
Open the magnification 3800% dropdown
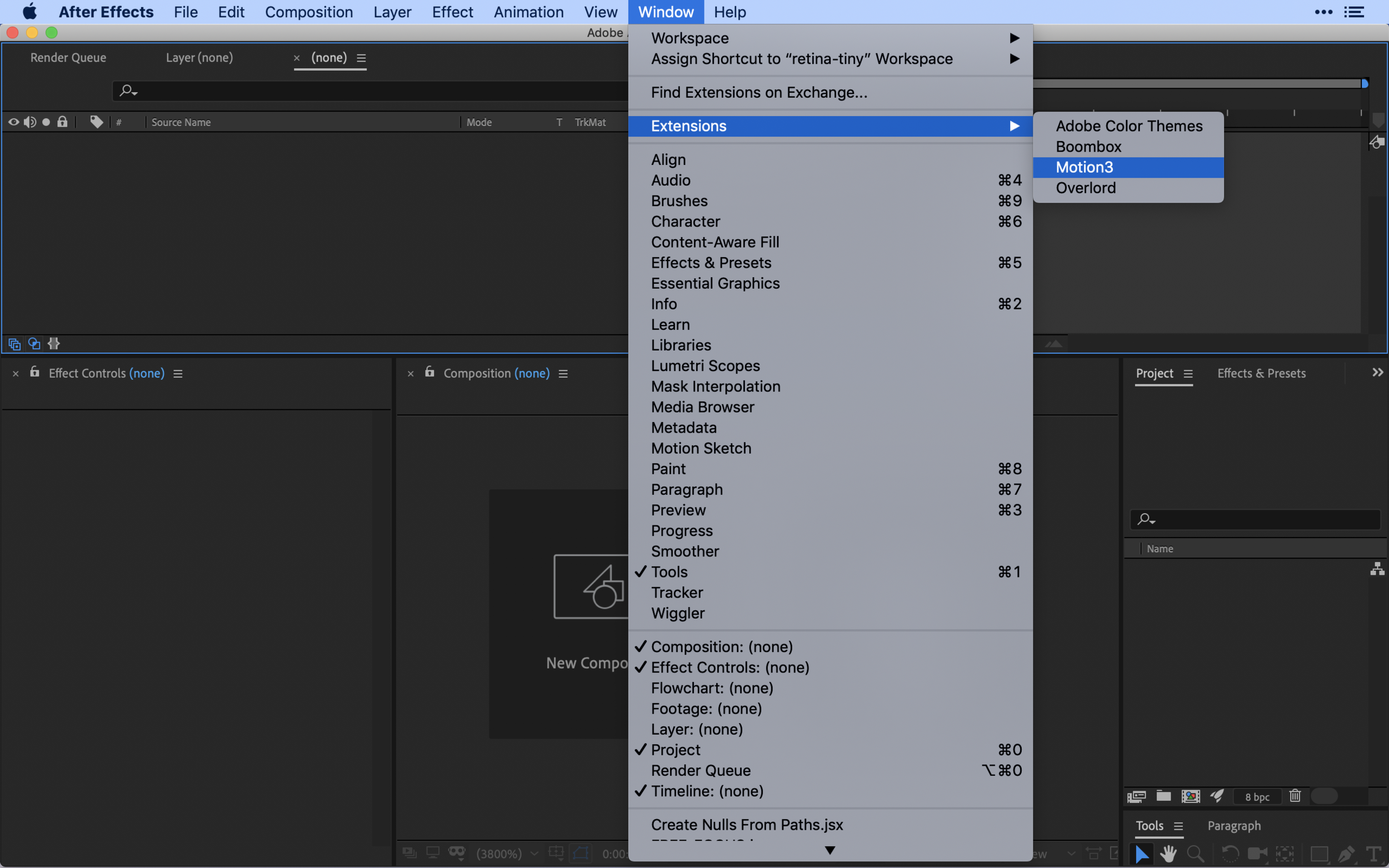click(507, 854)
